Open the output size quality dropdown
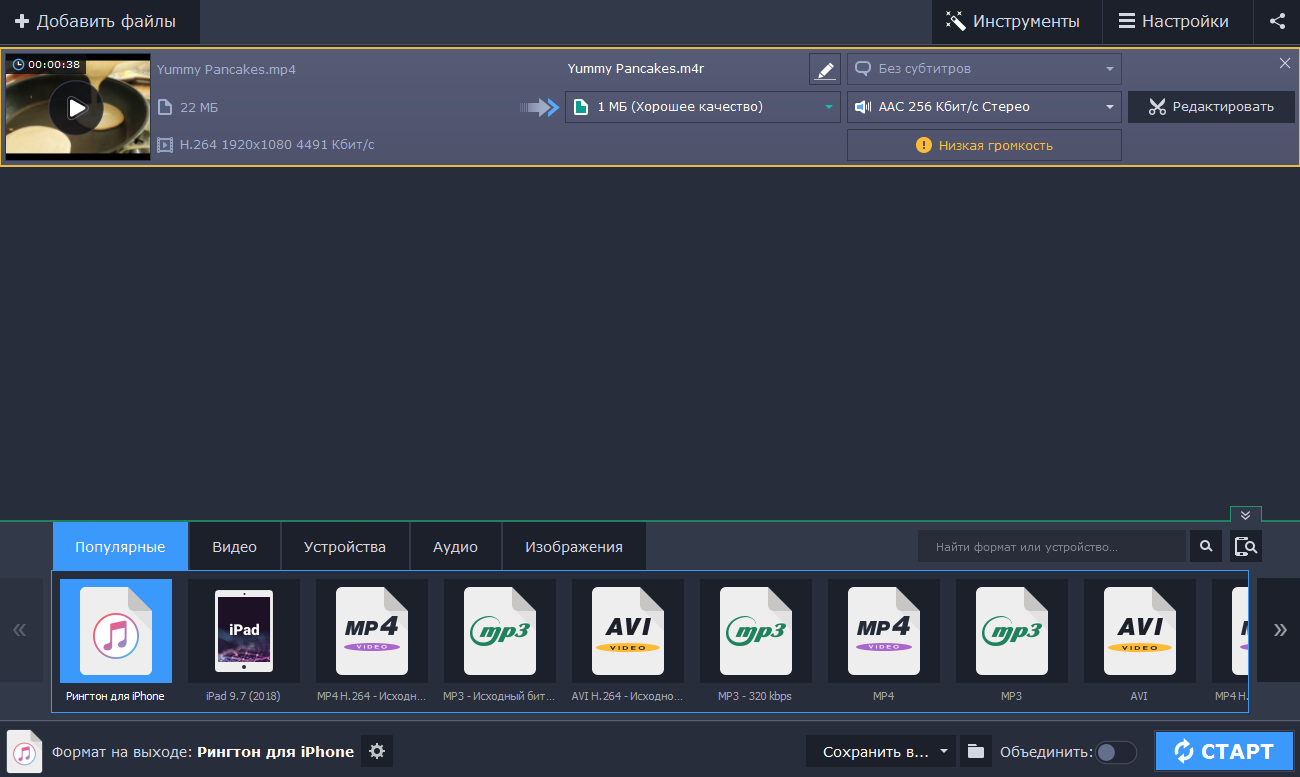 (702, 107)
